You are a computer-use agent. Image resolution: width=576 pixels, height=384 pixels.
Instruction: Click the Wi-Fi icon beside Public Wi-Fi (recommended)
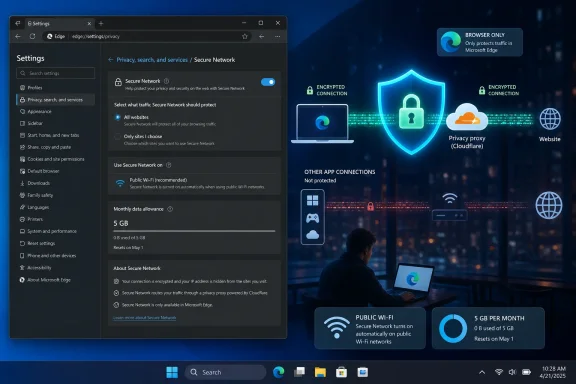[x=120, y=183]
